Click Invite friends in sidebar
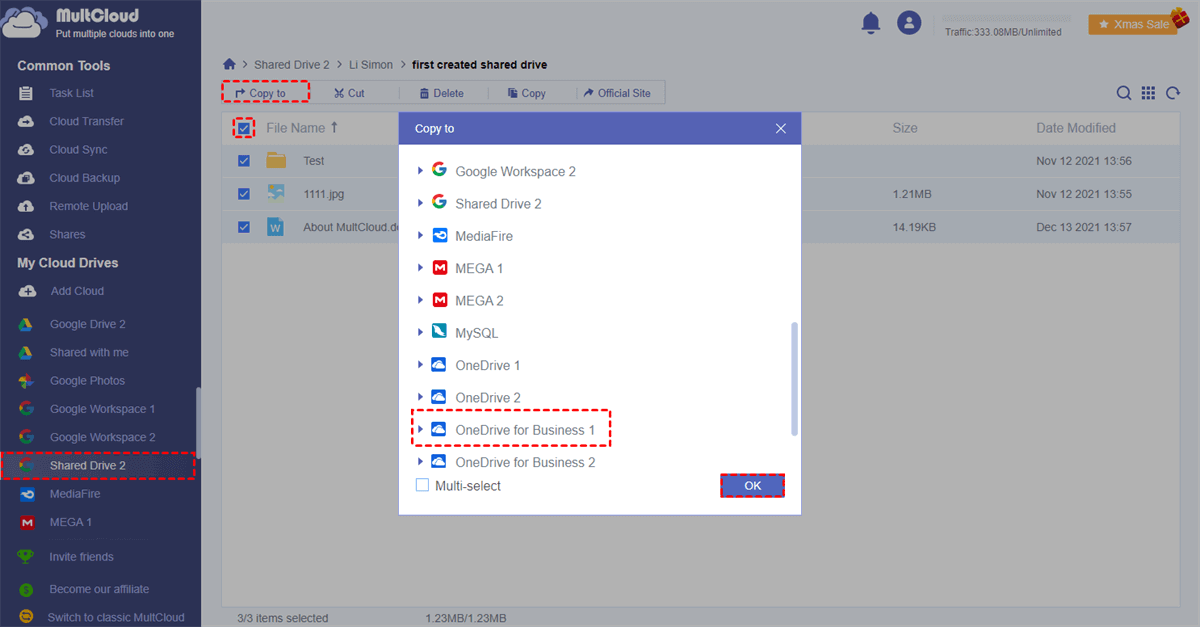Screen dimensions: 1200x627 pos(81,557)
